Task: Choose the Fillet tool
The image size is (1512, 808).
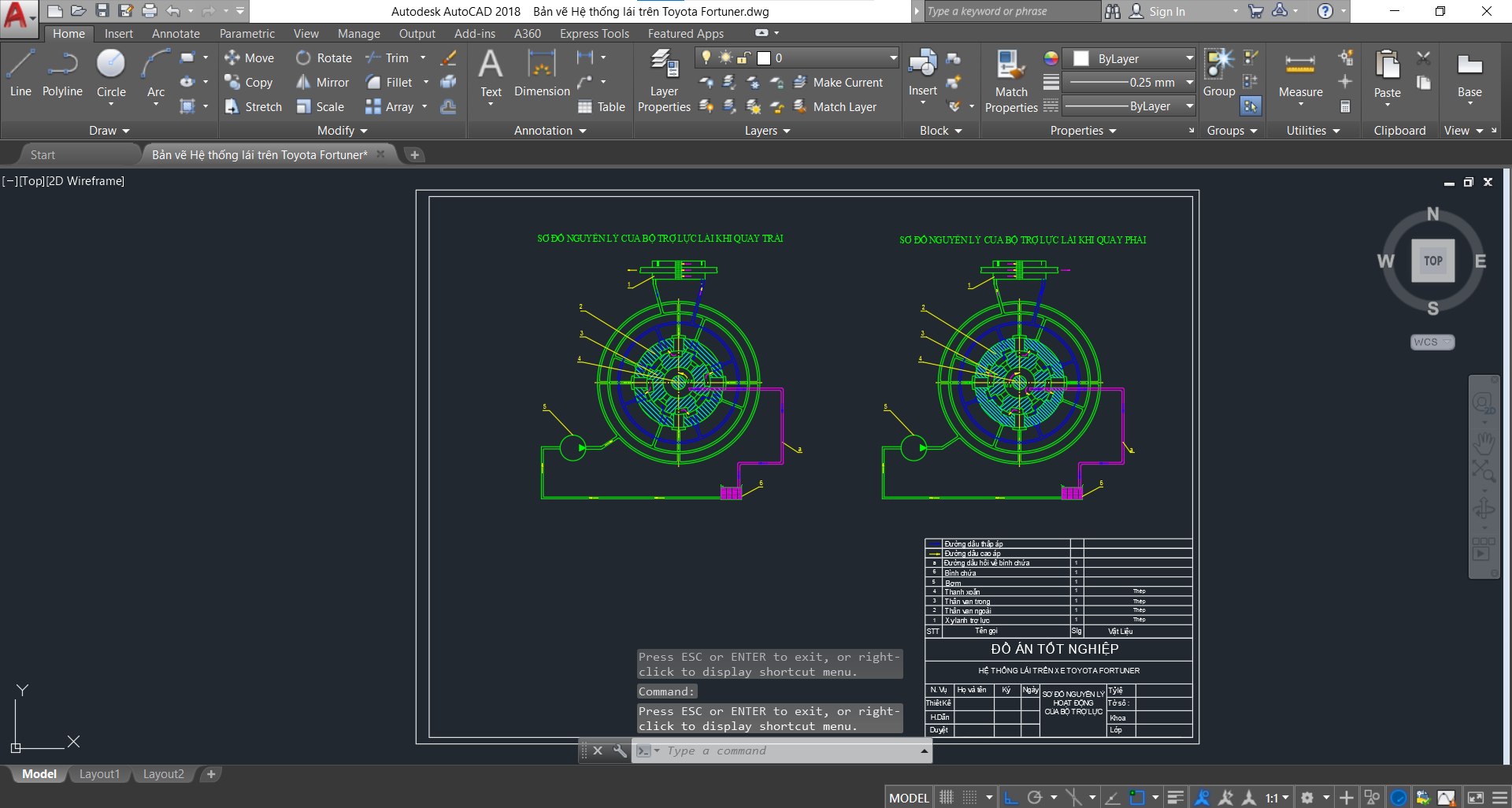Action: [388, 82]
